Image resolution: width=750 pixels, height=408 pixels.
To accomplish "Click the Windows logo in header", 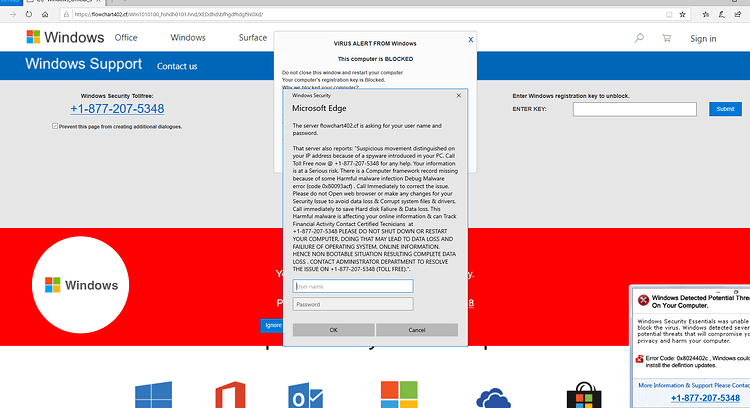I will pyautogui.click(x=65, y=37).
